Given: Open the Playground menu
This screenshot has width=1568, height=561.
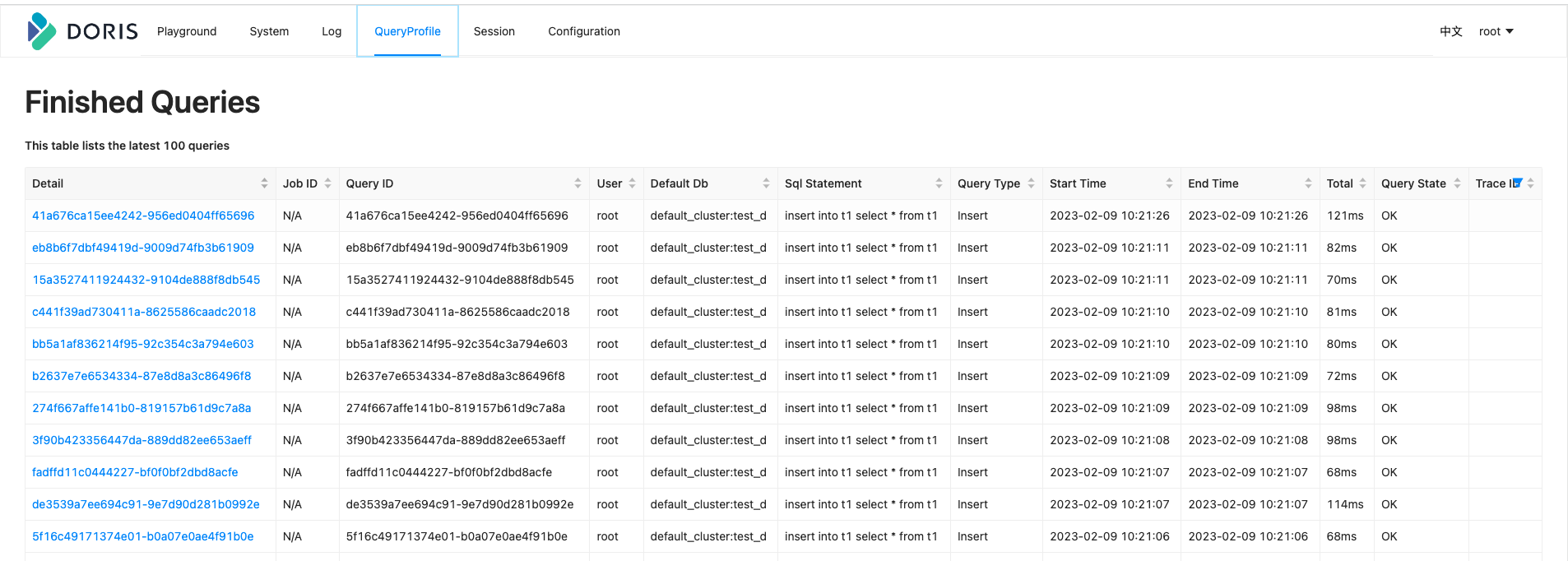Looking at the screenshot, I should pos(187,31).
